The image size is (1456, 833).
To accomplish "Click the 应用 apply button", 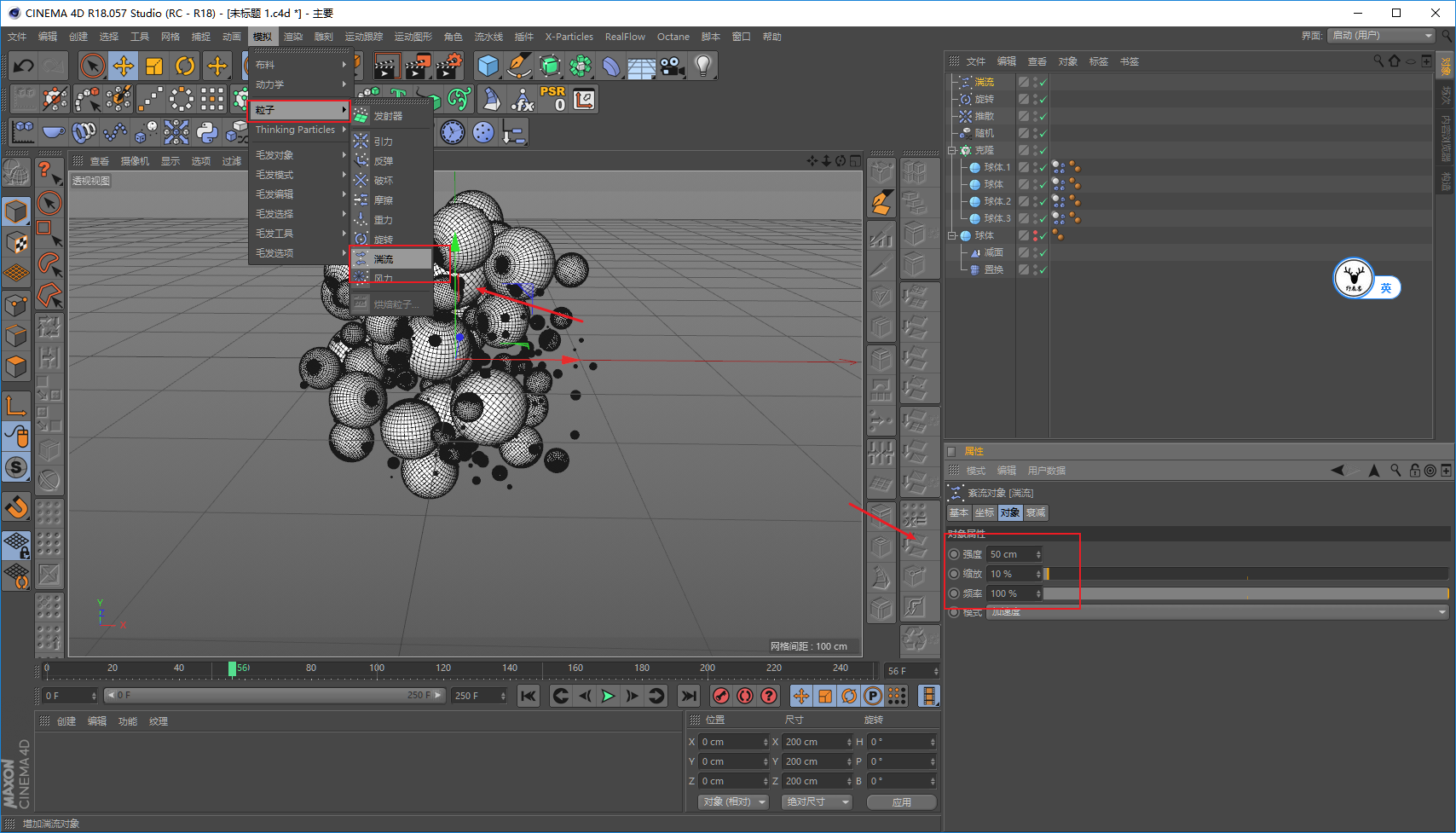I will [901, 801].
